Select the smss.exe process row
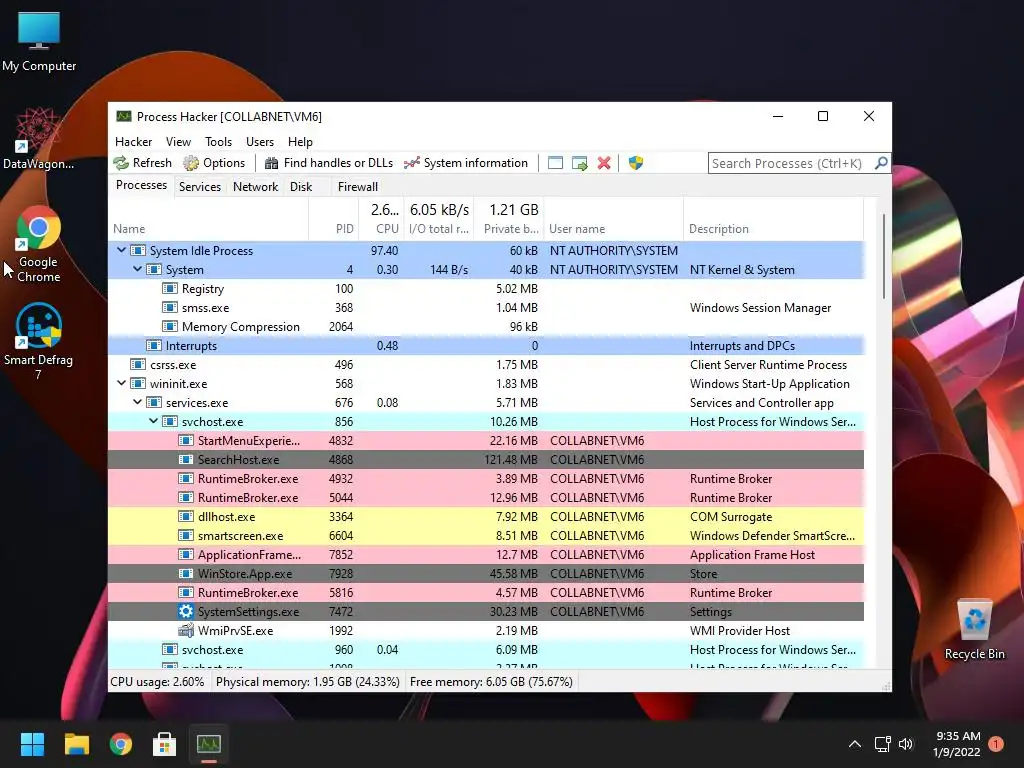 pyautogui.click(x=487, y=308)
